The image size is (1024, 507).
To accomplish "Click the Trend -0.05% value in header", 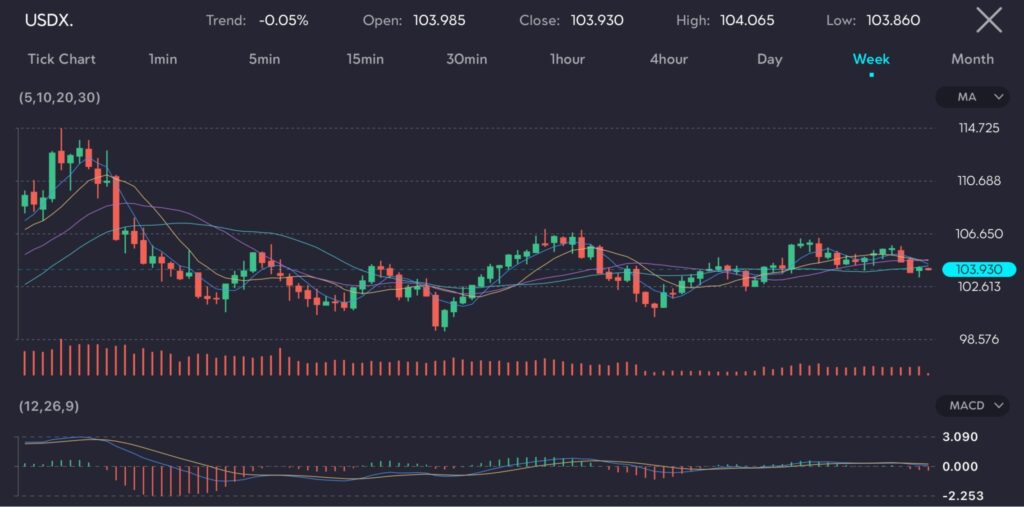I will pos(284,20).
